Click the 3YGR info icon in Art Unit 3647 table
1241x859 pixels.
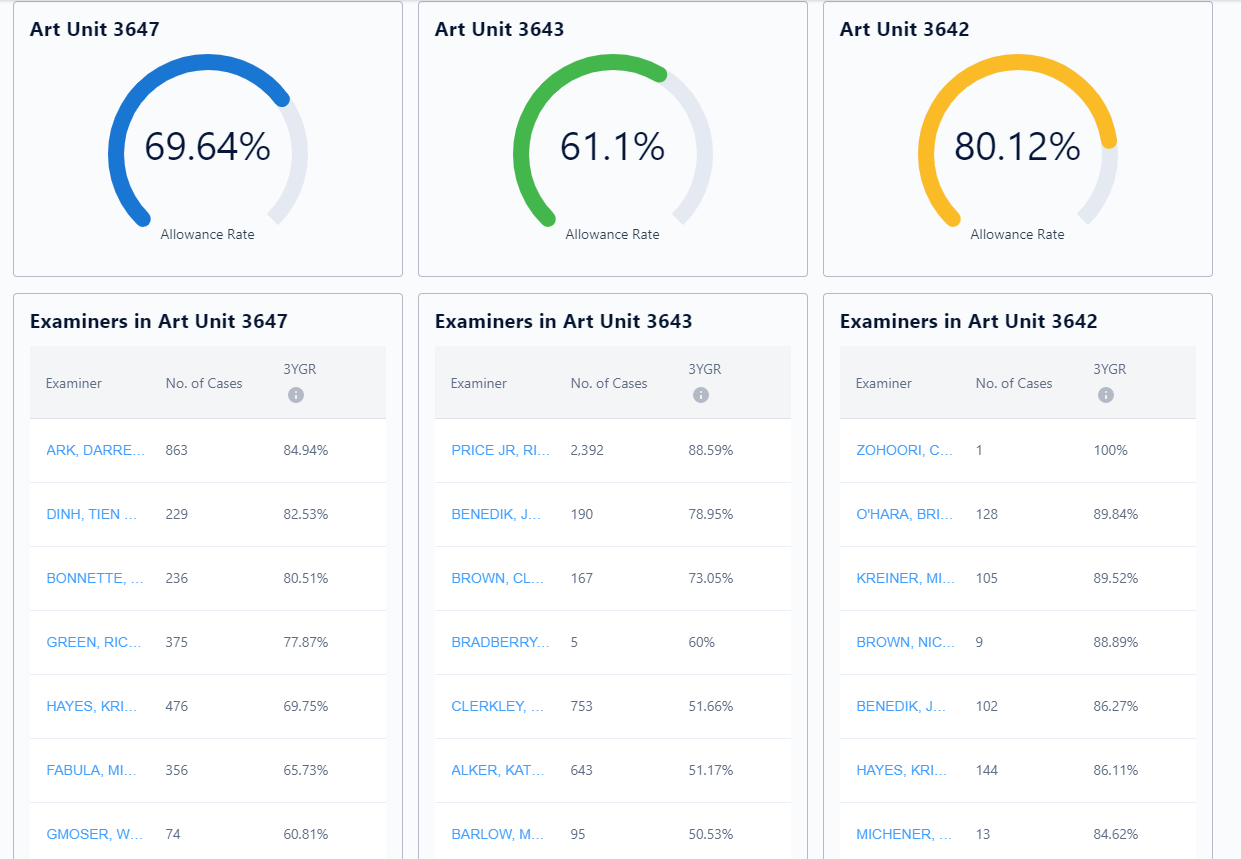[x=295, y=395]
